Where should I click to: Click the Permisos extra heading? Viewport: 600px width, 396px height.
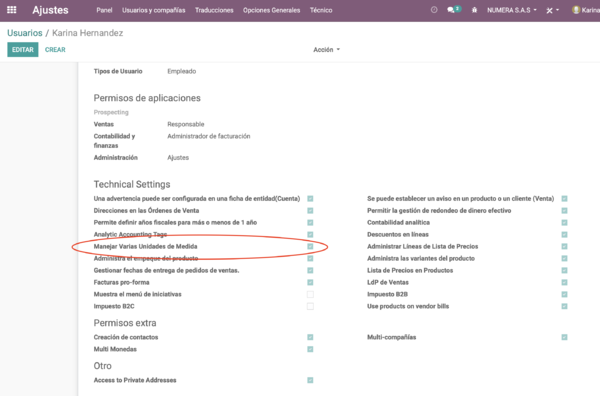click(125, 323)
